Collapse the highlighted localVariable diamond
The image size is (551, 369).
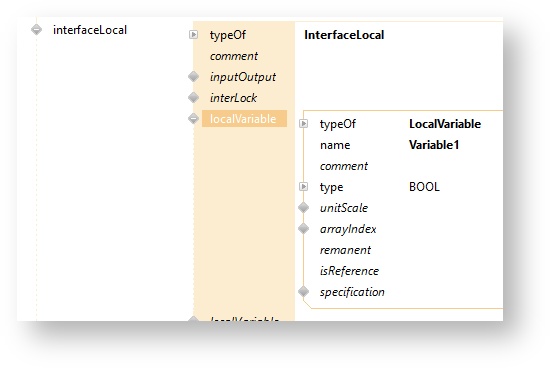pos(194,118)
